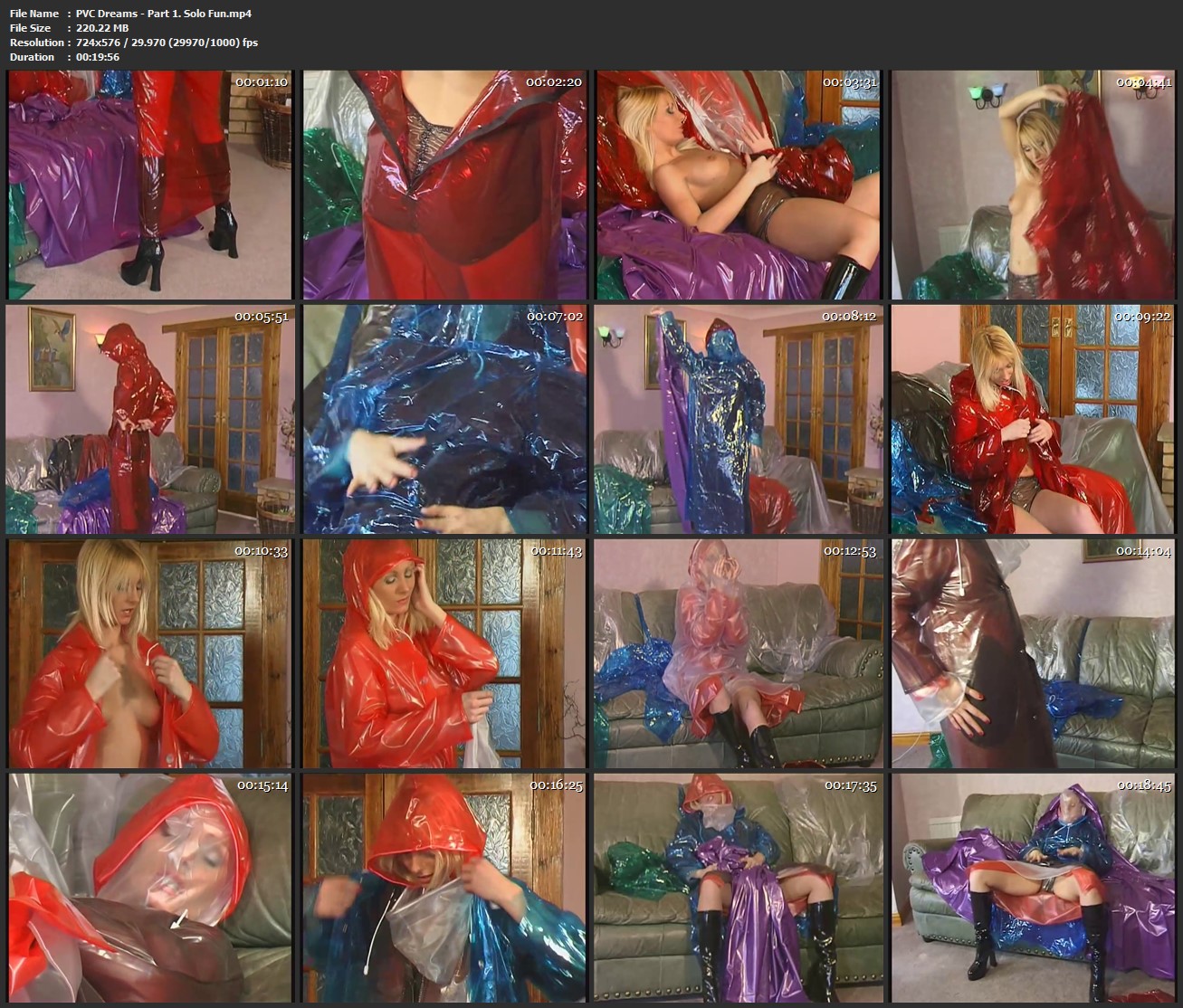
Task: Pick the thumbnail marked 00:08:12
Action: pos(739,420)
